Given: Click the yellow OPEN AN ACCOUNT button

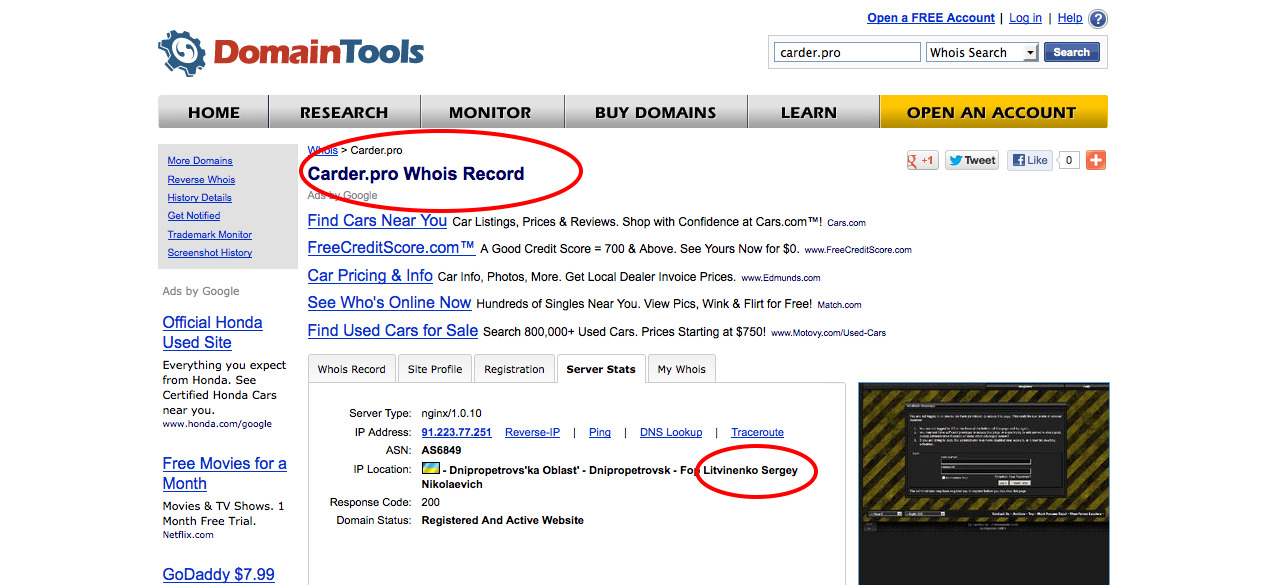Looking at the screenshot, I should 992,112.
